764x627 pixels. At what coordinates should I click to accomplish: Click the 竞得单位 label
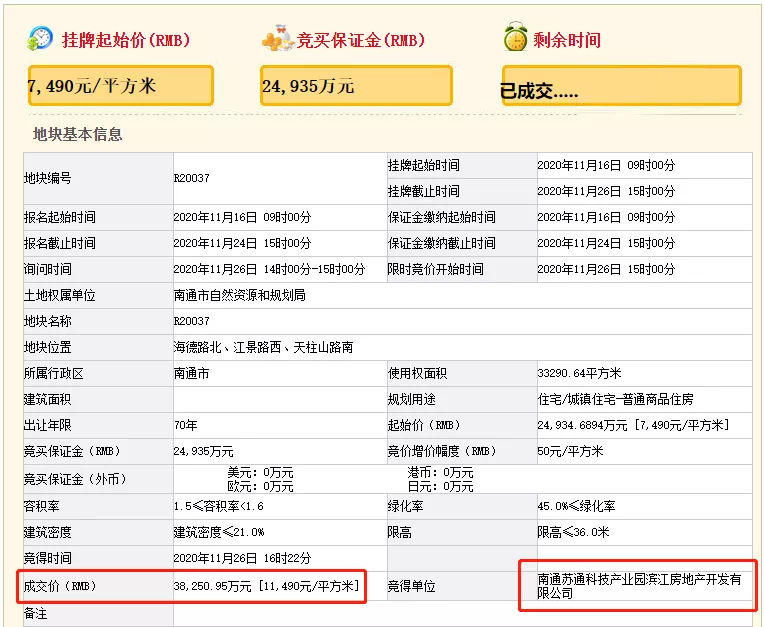coord(411,586)
